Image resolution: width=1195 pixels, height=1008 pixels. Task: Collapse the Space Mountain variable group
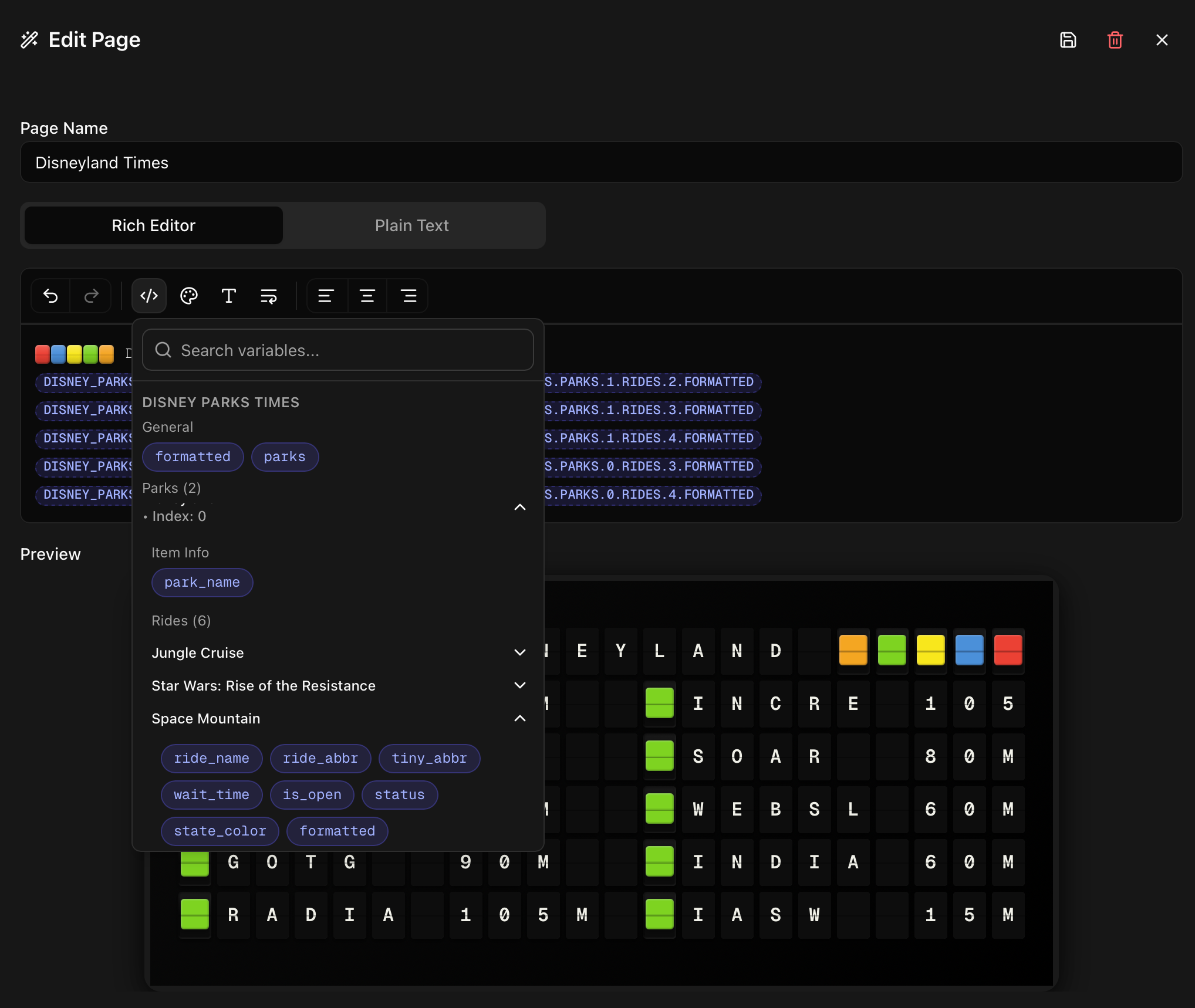click(x=520, y=719)
